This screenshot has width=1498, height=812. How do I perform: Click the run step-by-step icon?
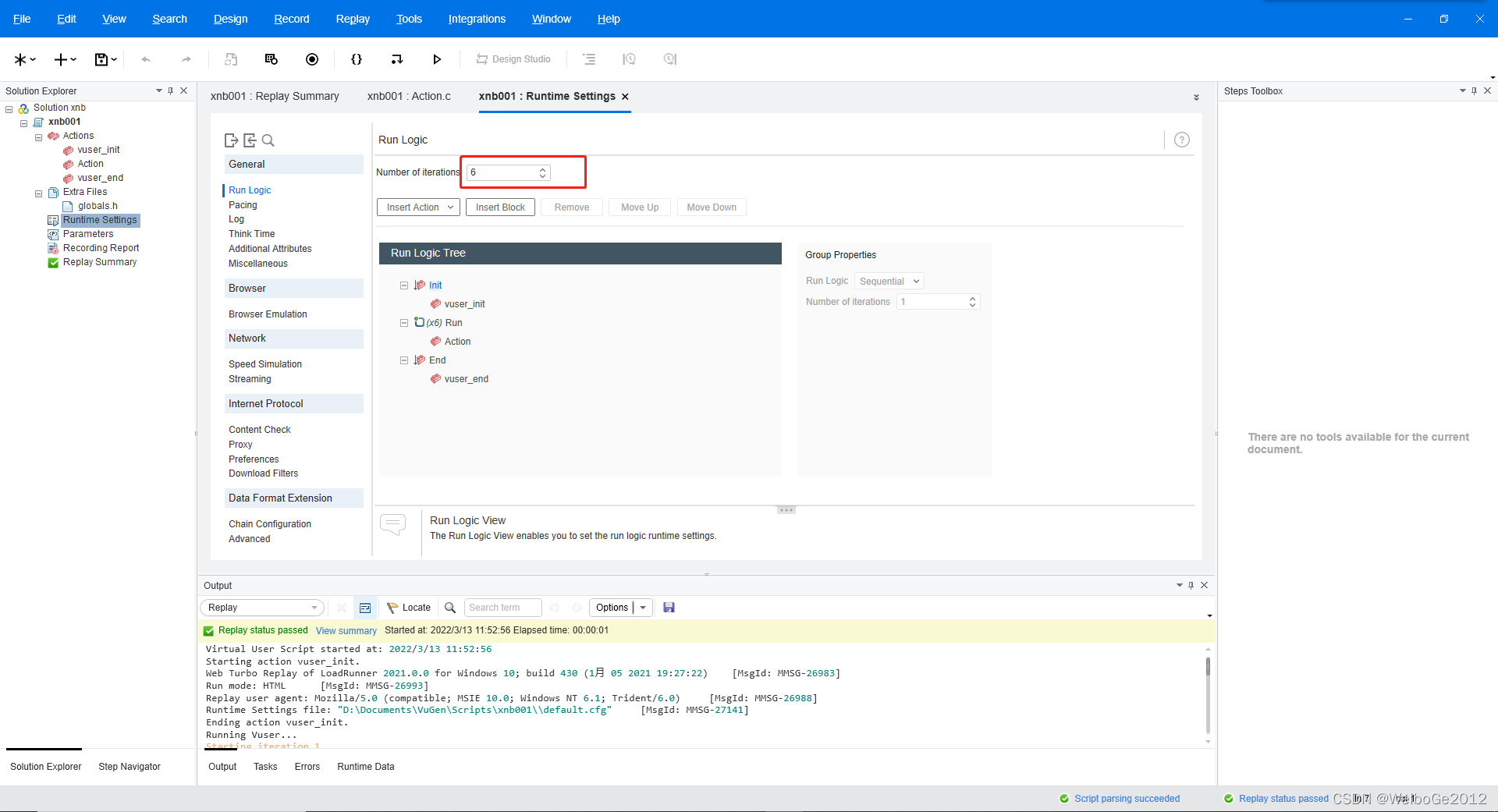(x=397, y=59)
